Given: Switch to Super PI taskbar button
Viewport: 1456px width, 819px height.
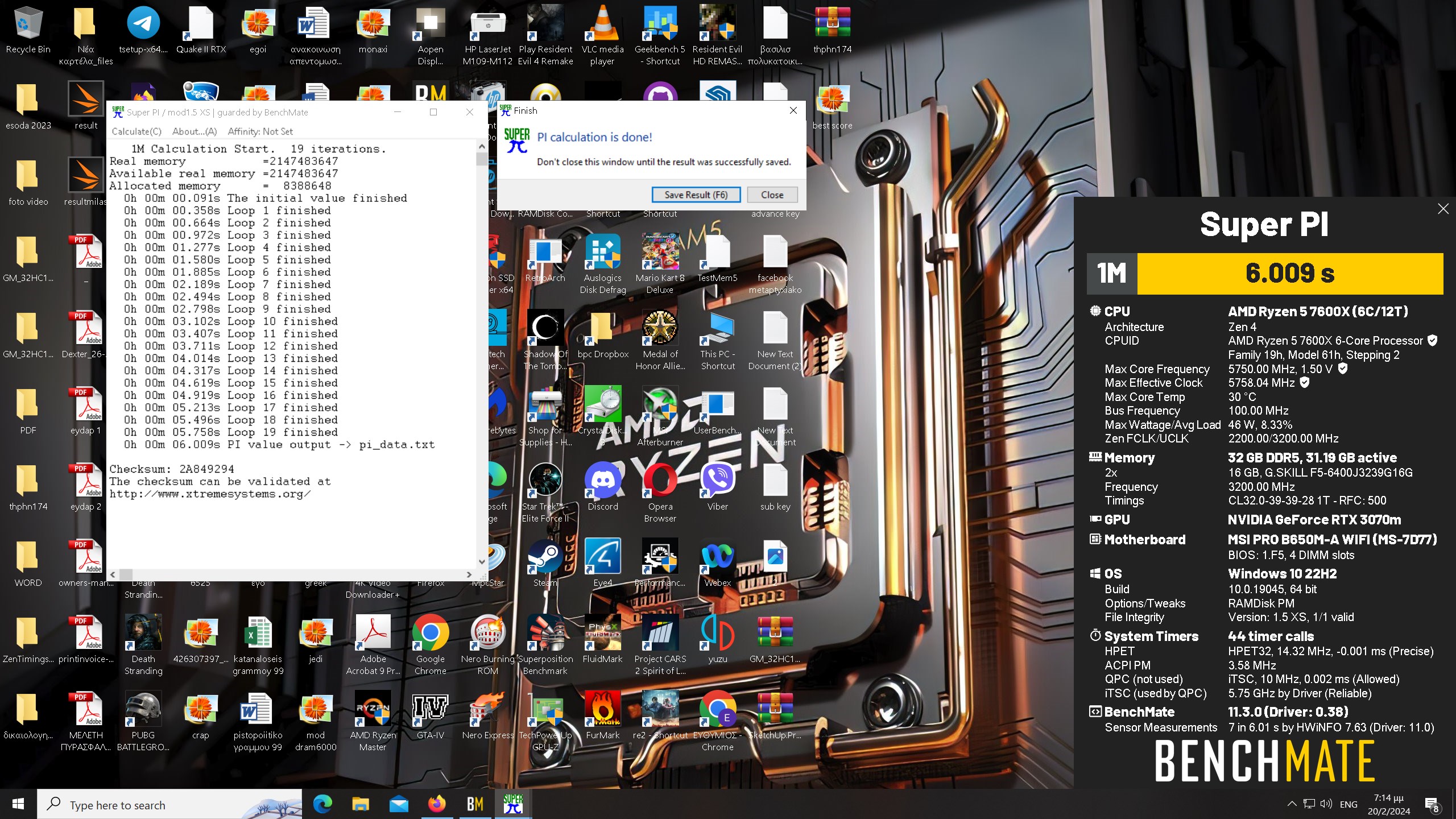Looking at the screenshot, I should 513,804.
